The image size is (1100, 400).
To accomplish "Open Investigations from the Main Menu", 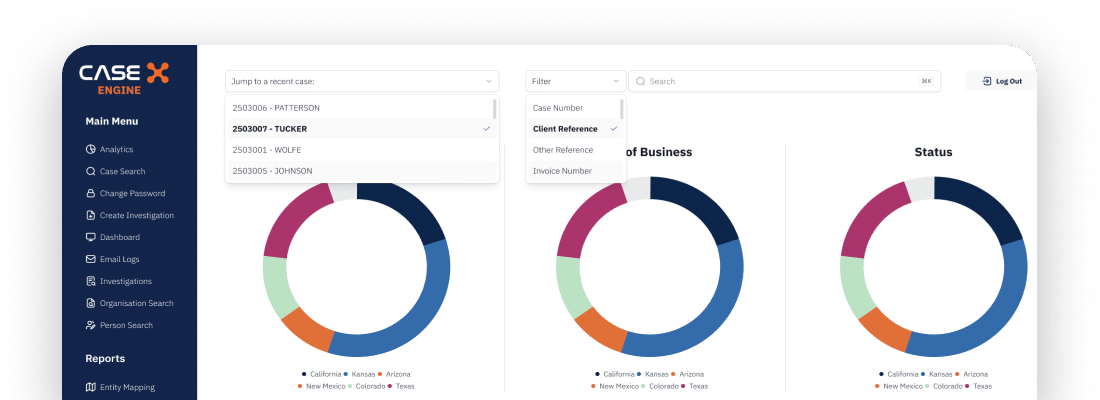I will 126,281.
